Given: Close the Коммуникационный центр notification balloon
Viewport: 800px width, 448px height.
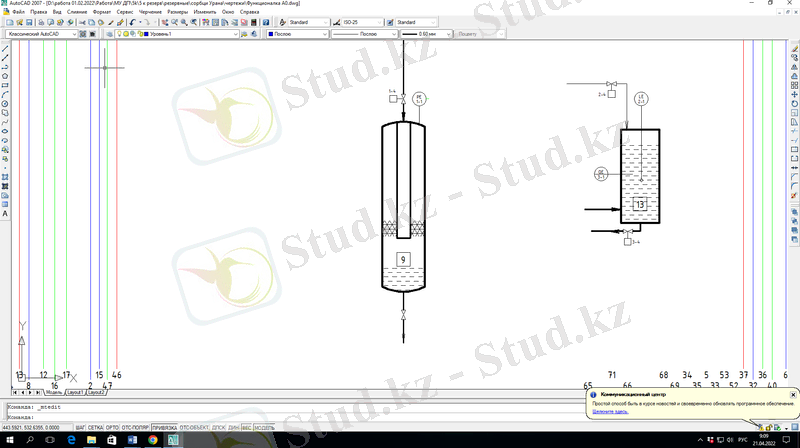Looking at the screenshot, I should [792, 395].
